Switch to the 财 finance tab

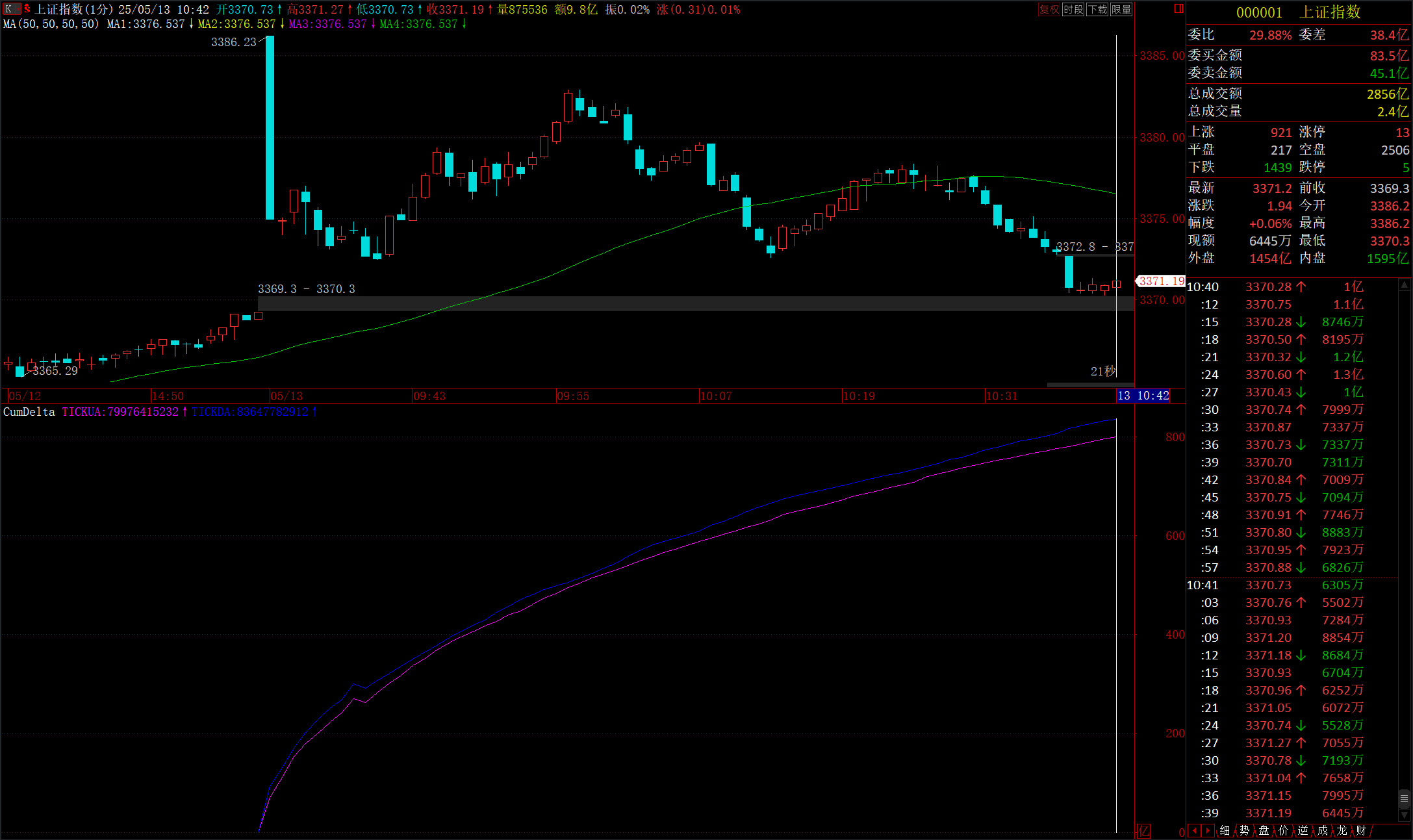coord(1361,830)
